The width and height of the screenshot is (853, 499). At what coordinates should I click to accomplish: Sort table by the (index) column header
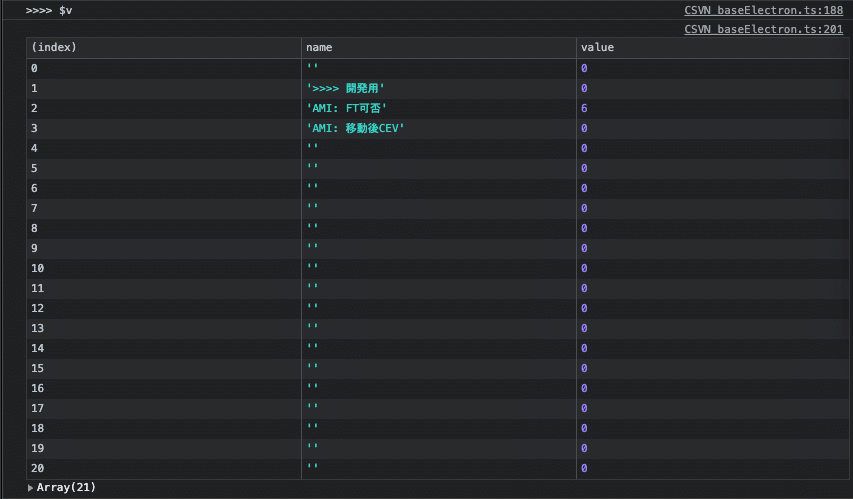coord(164,47)
